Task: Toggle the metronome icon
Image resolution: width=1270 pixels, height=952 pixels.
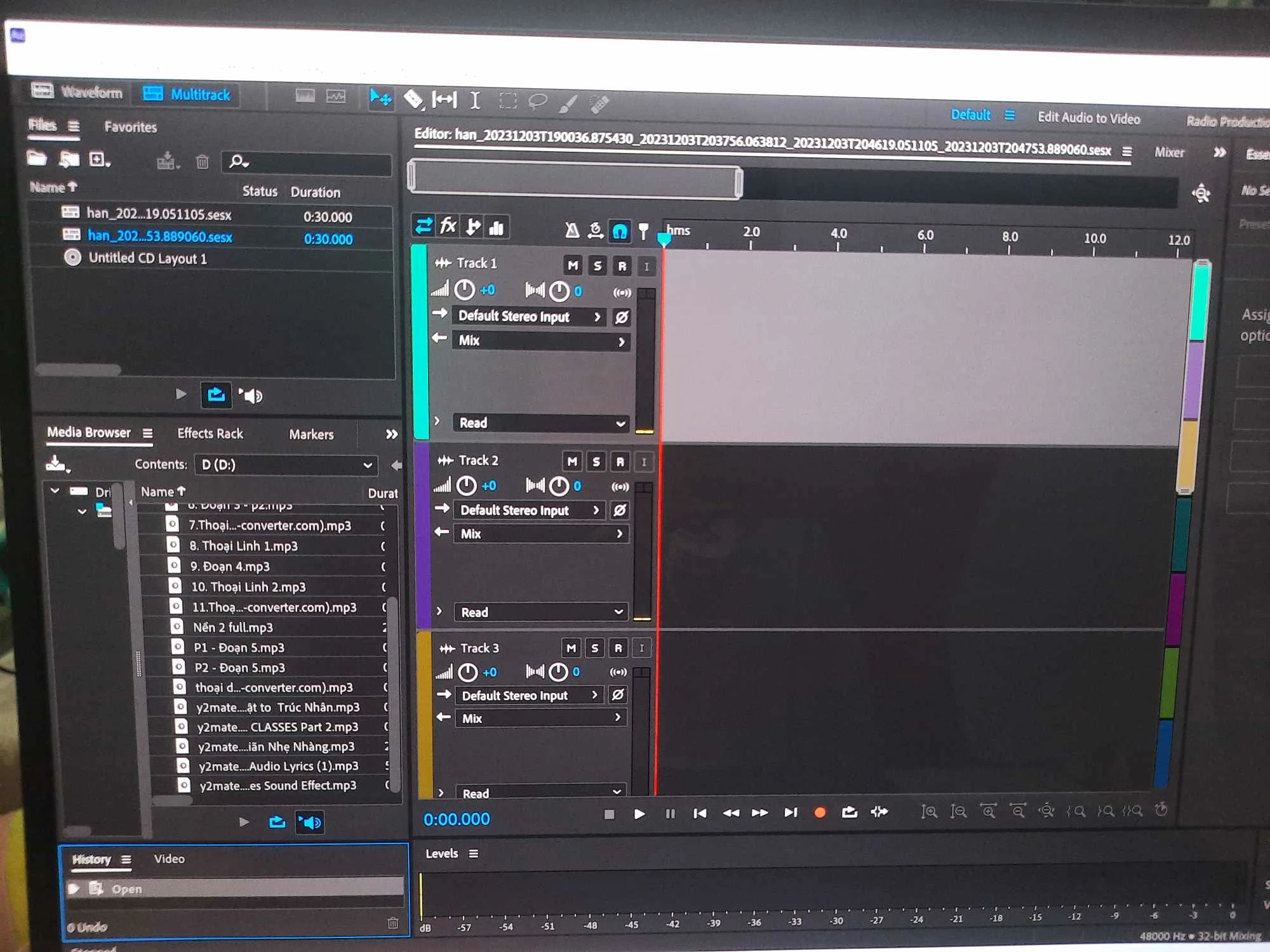Action: pyautogui.click(x=571, y=230)
